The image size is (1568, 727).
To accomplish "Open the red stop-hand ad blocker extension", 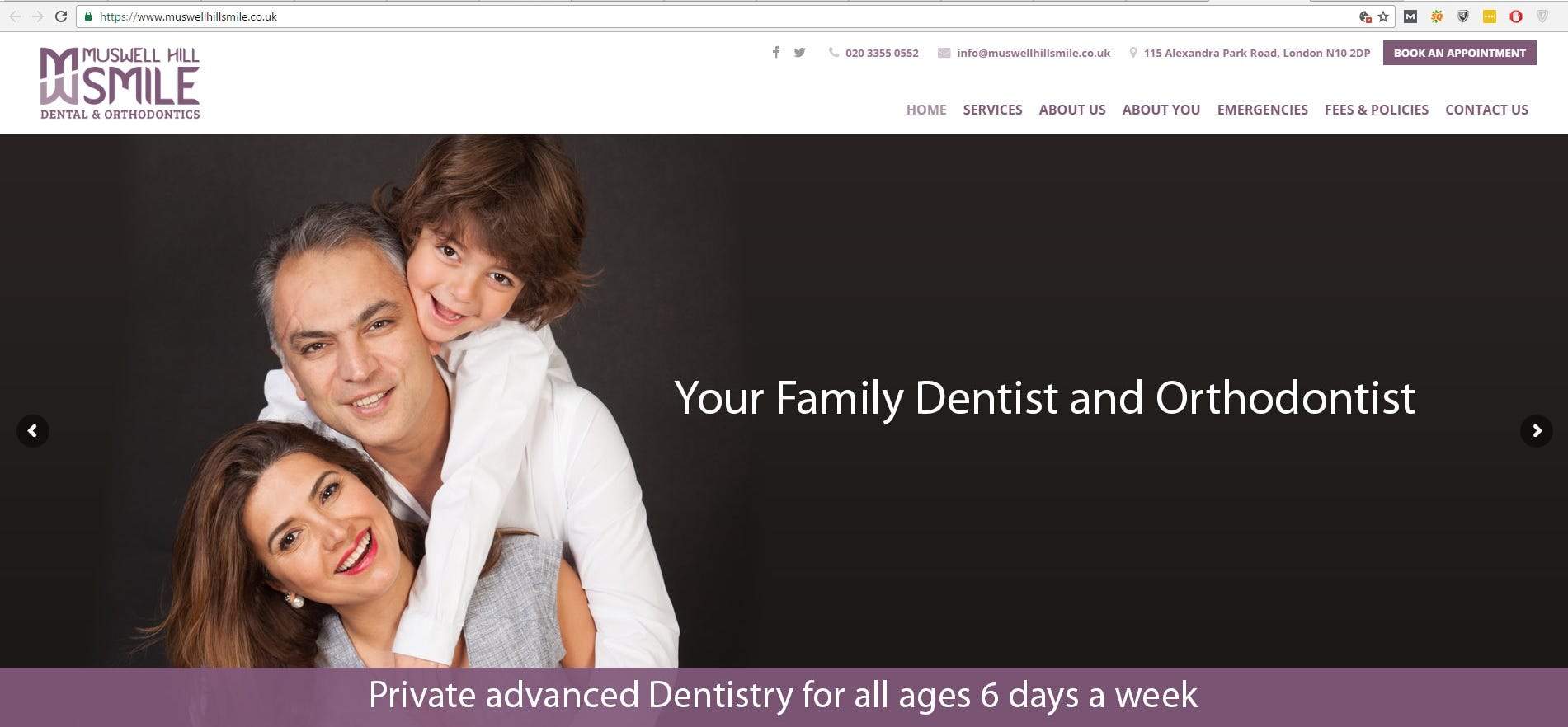I will [x=1516, y=16].
